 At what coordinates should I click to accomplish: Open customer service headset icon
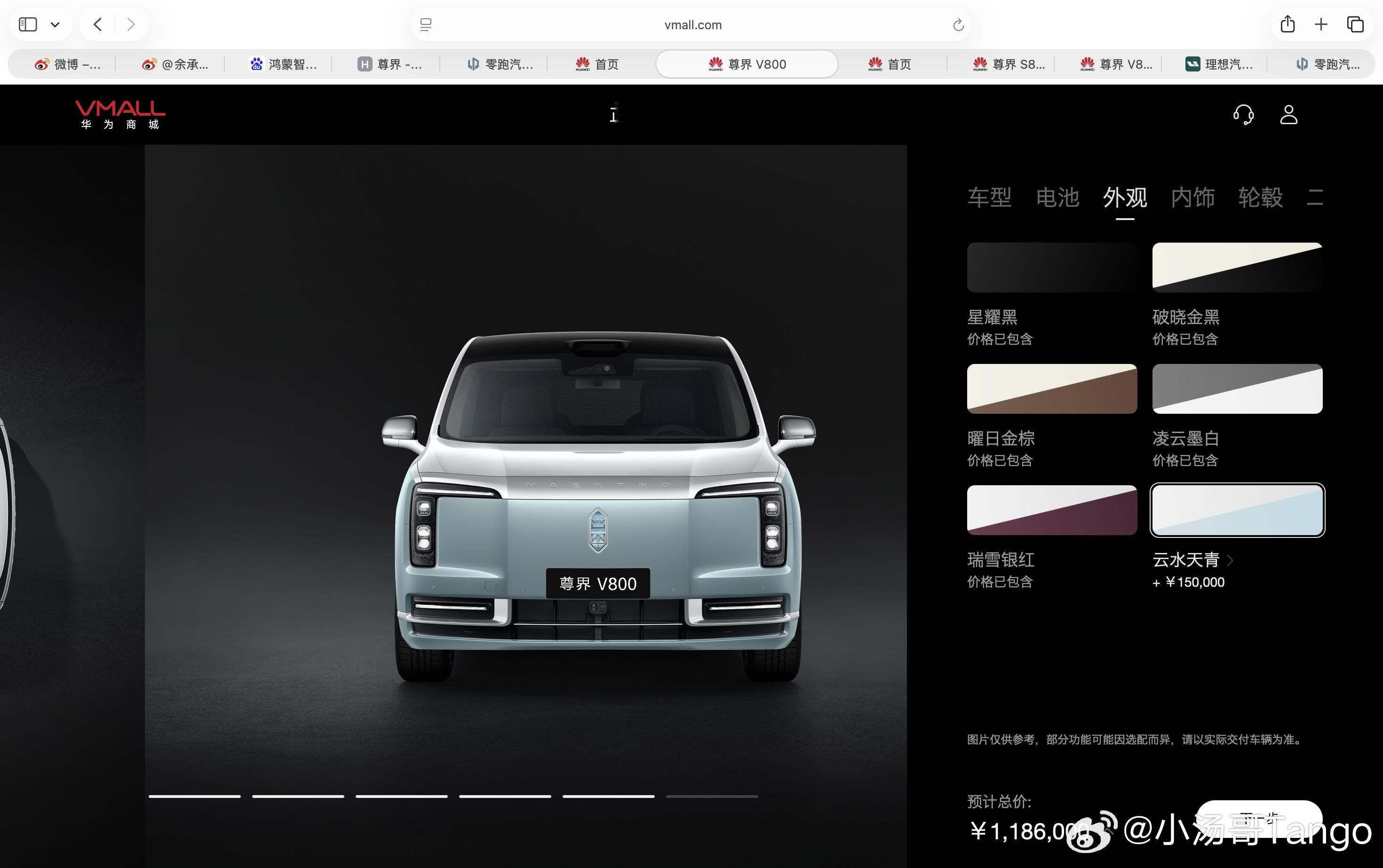(x=1243, y=114)
